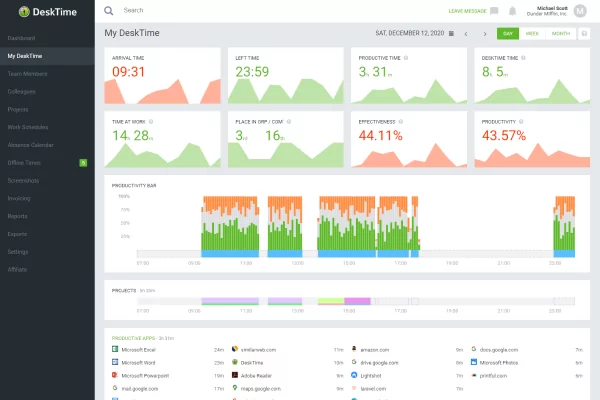Click the drive.google.com icon
This screenshot has width=600, height=400.
(354, 362)
